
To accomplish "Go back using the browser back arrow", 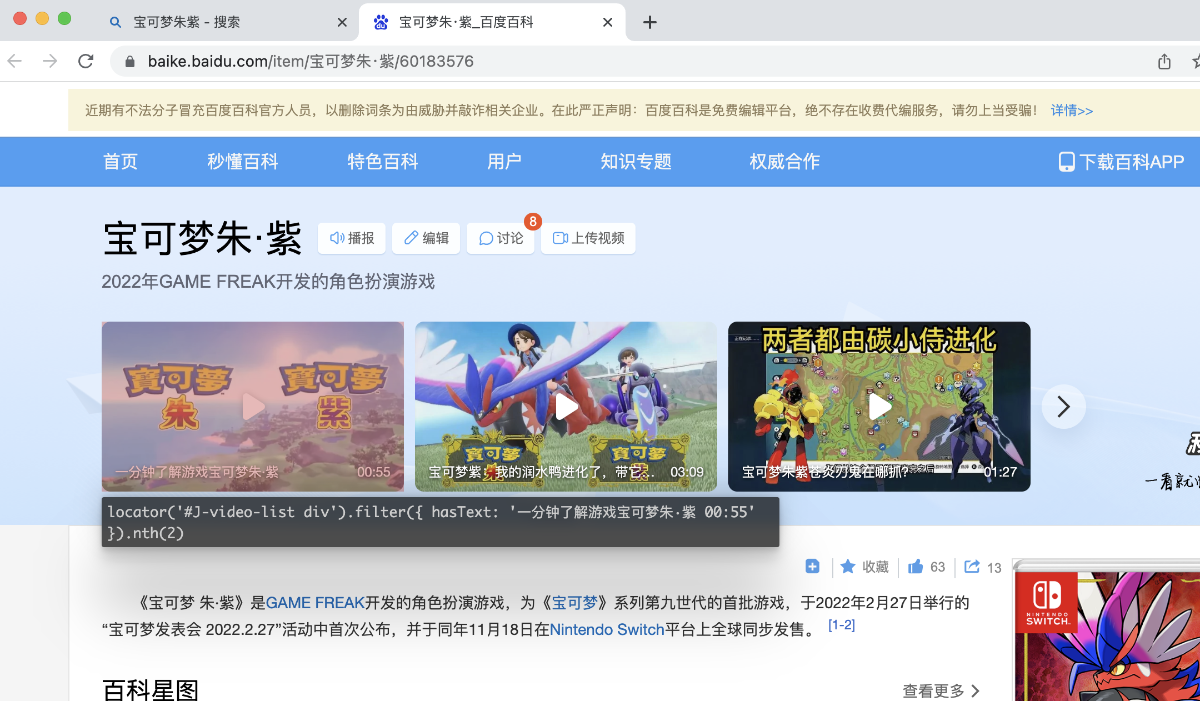I will [14, 61].
